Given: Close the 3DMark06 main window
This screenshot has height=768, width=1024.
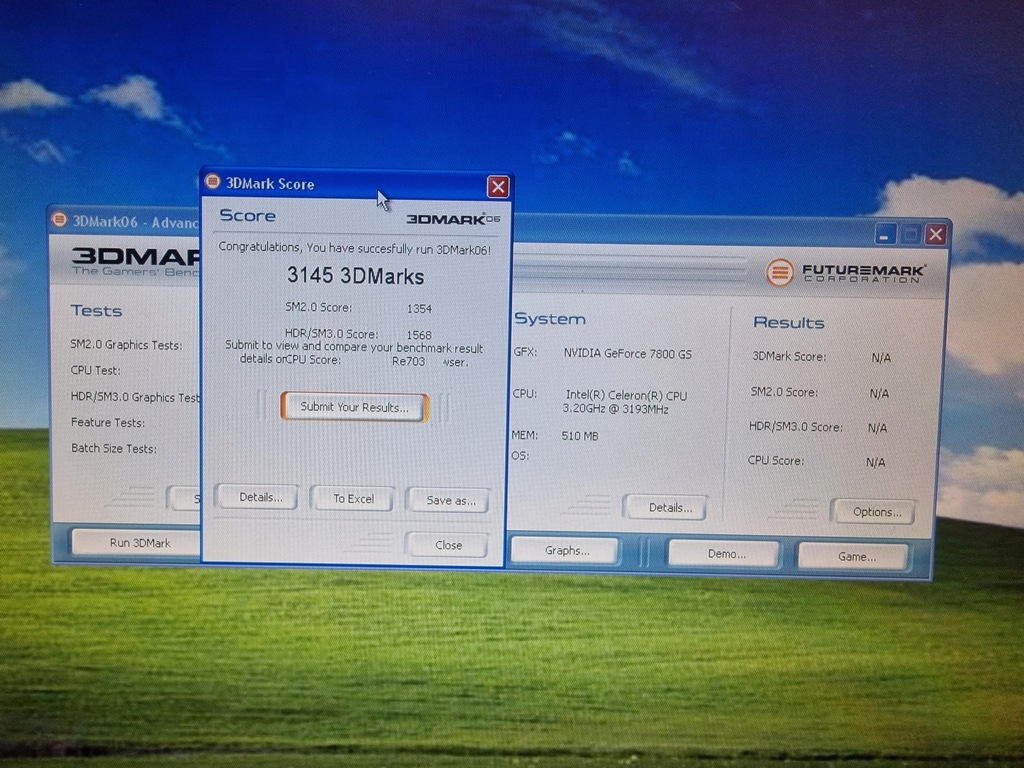Looking at the screenshot, I should [936, 234].
